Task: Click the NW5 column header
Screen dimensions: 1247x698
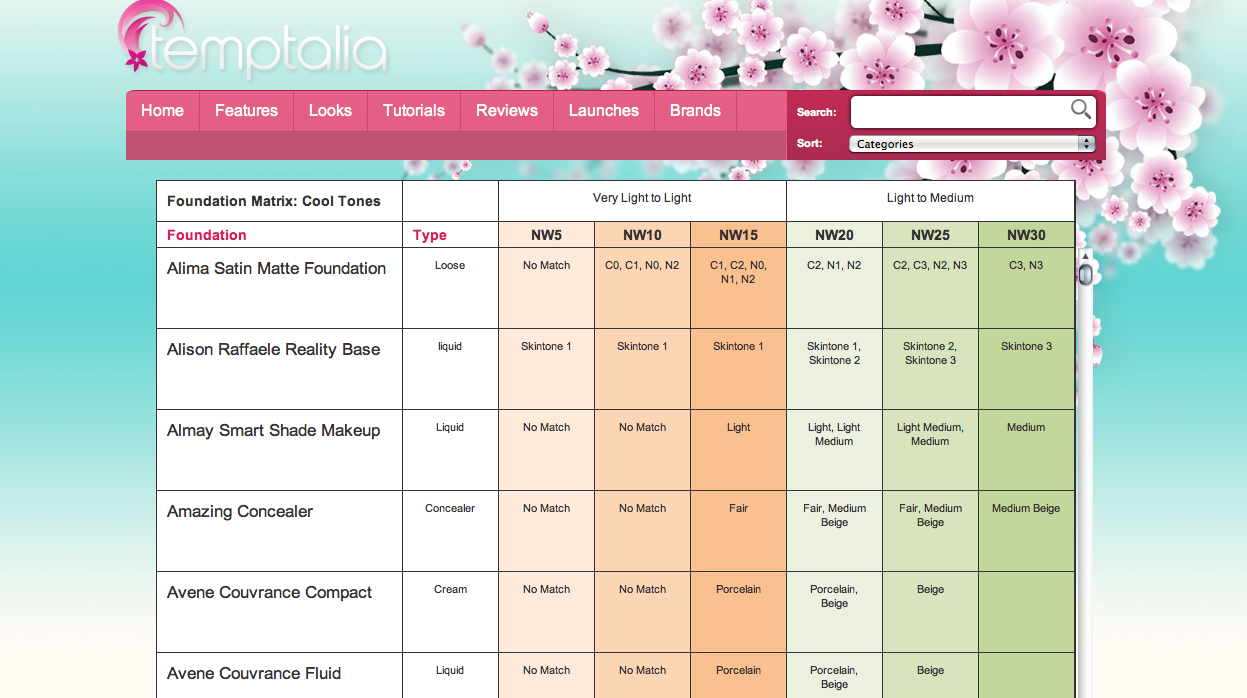Action: point(546,235)
